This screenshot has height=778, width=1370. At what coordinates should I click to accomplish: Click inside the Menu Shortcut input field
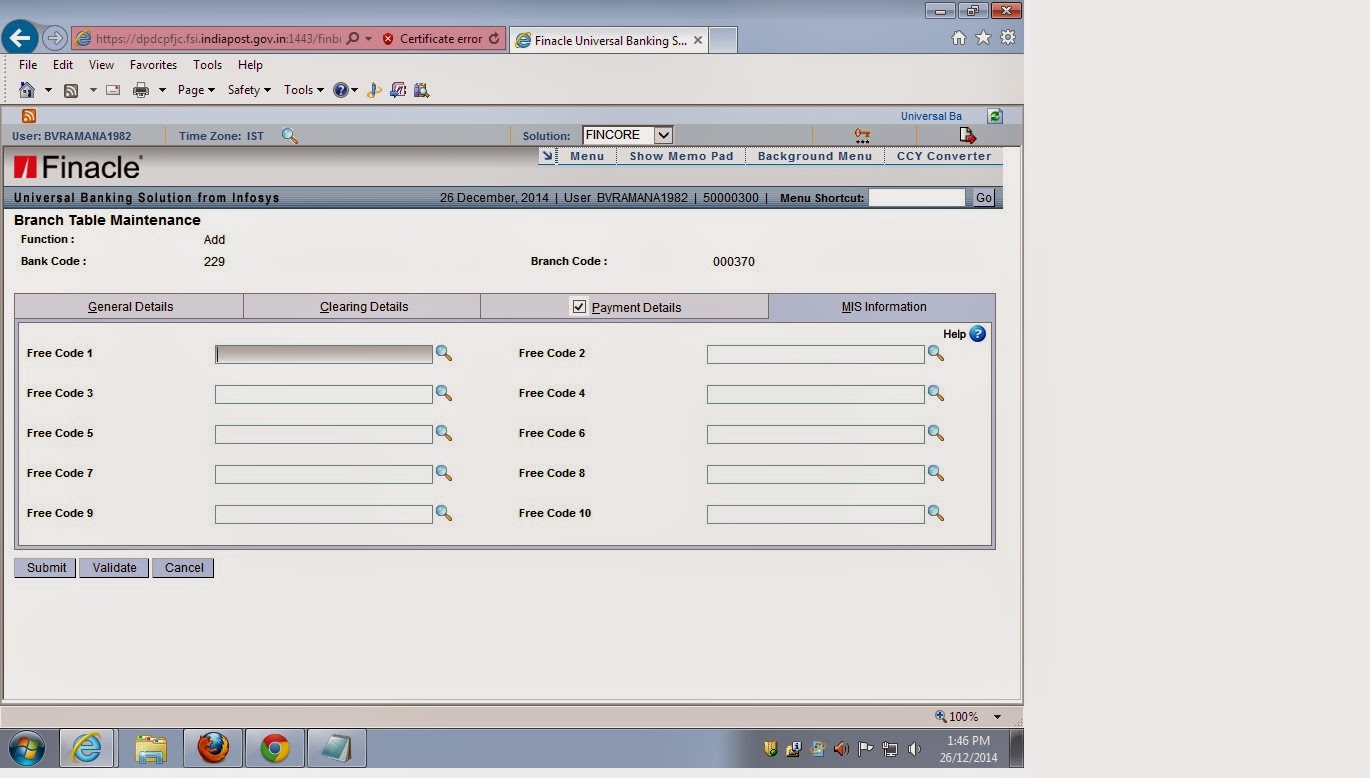click(x=917, y=197)
